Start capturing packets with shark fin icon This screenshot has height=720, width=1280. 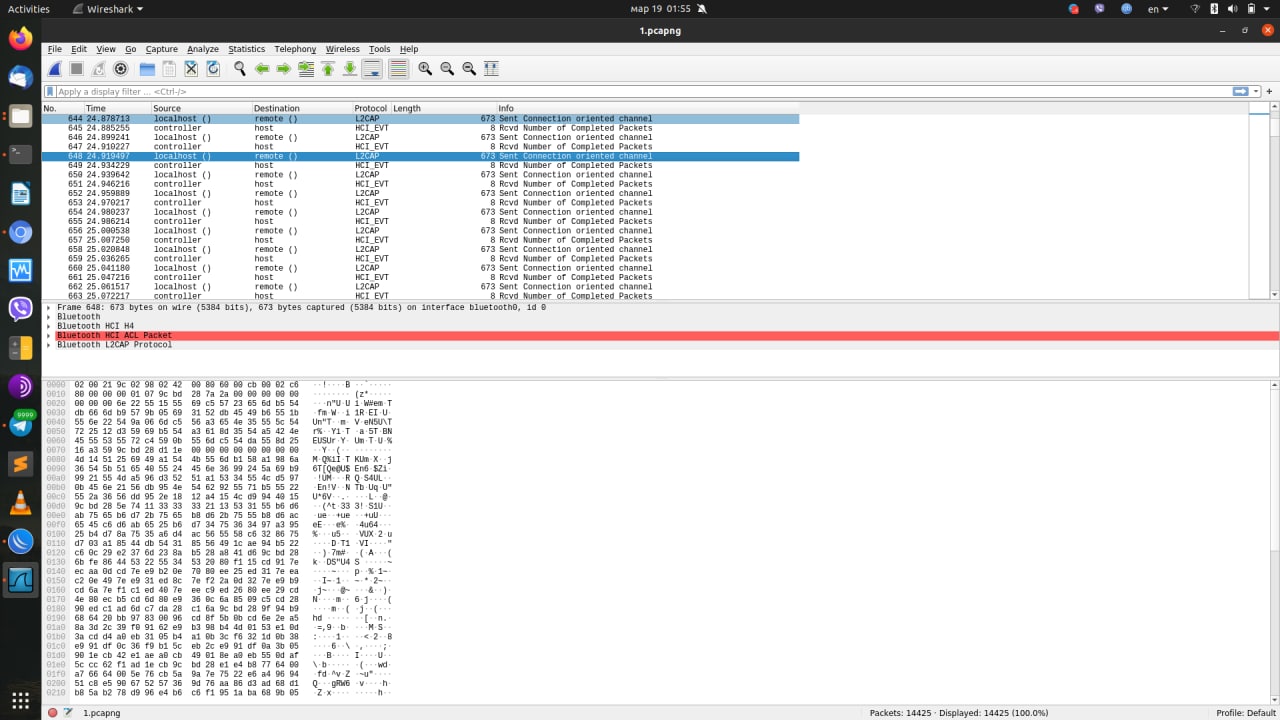54,69
